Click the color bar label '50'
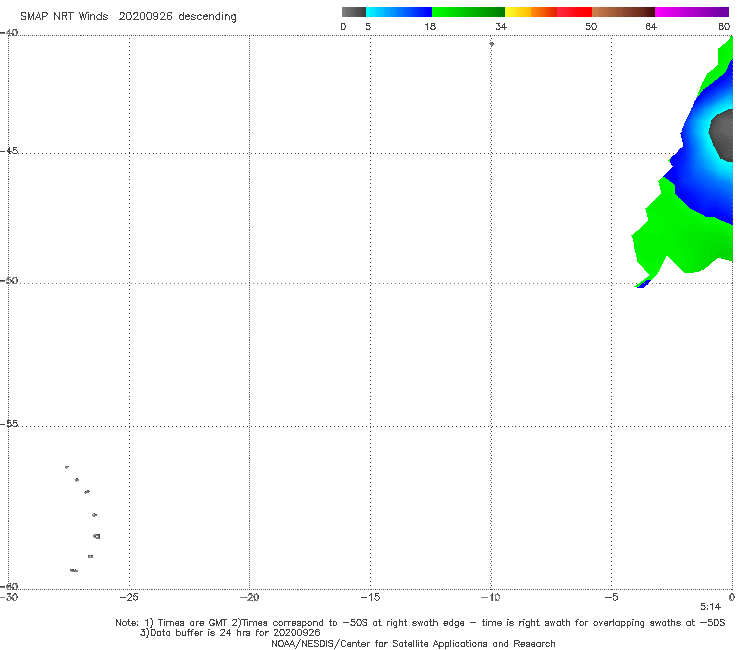The image size is (740, 650). [591, 27]
